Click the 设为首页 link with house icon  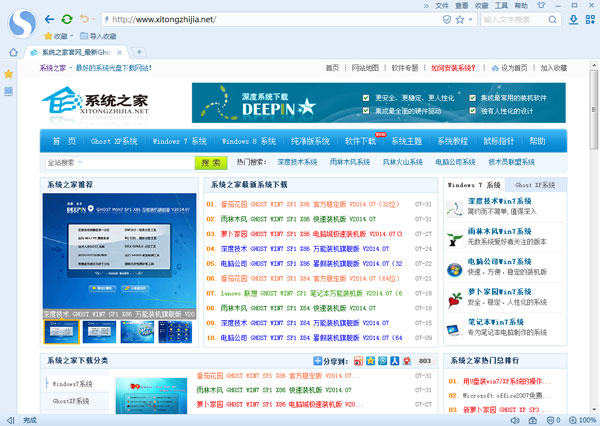(509, 68)
